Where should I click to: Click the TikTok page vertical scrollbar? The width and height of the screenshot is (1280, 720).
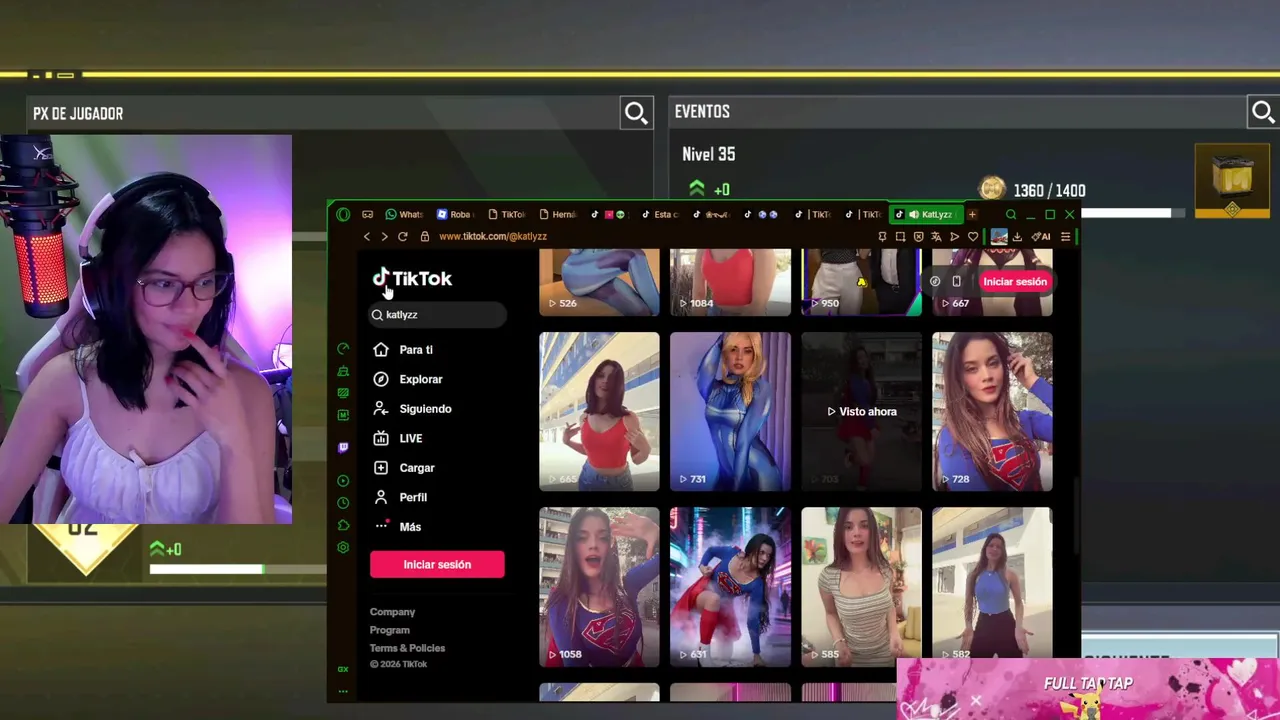coord(1076,515)
